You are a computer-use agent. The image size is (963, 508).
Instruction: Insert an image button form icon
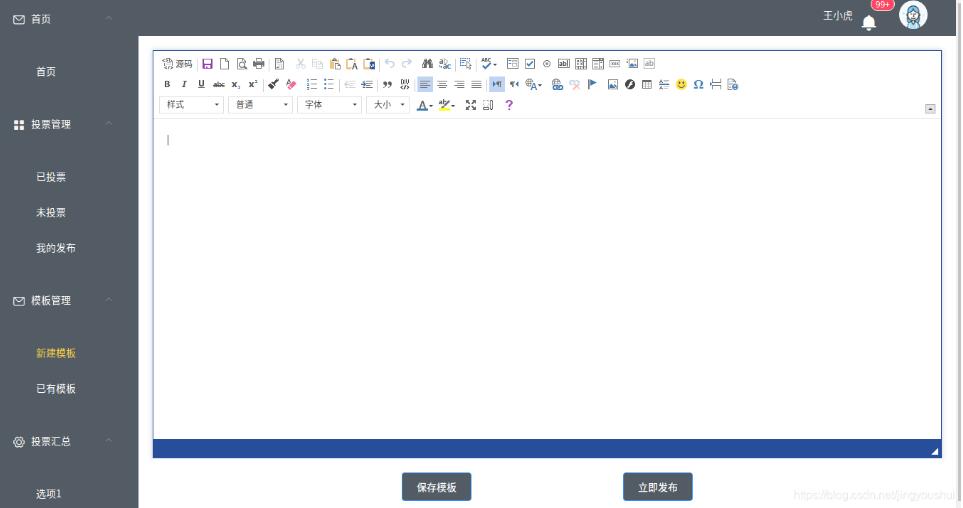point(632,64)
